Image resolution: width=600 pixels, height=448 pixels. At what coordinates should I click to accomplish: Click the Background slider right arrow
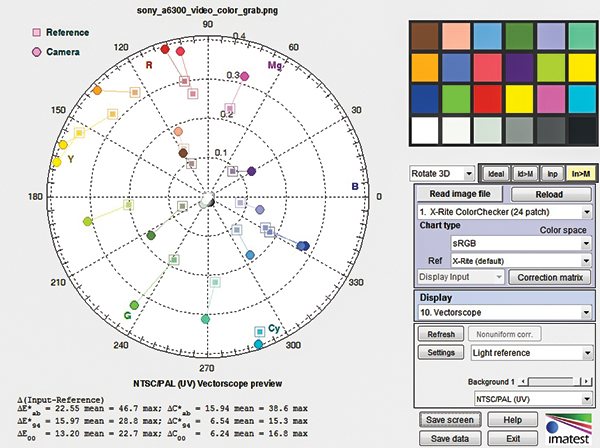[x=586, y=381]
